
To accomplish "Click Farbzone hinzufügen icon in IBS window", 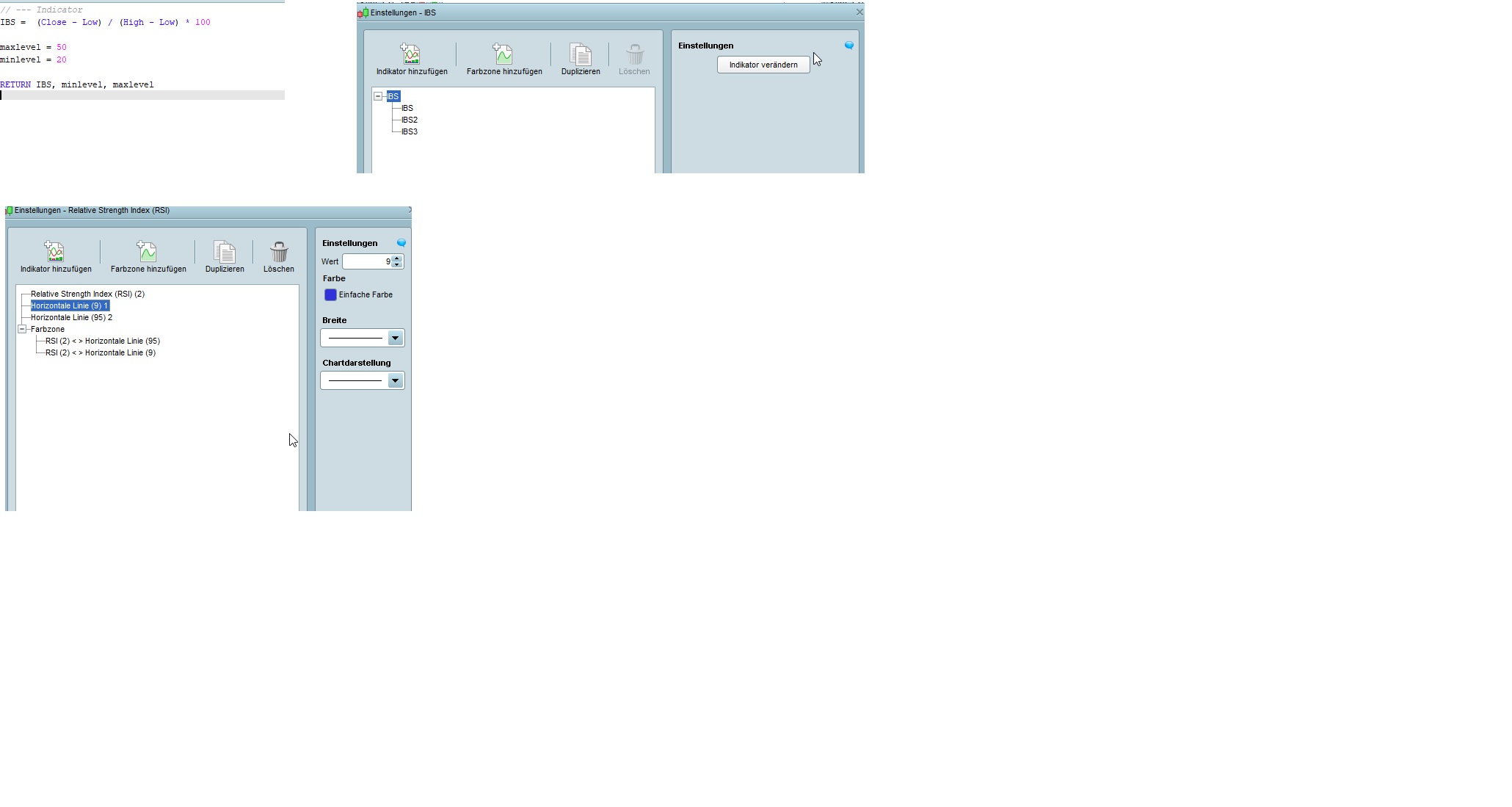I will coord(503,54).
